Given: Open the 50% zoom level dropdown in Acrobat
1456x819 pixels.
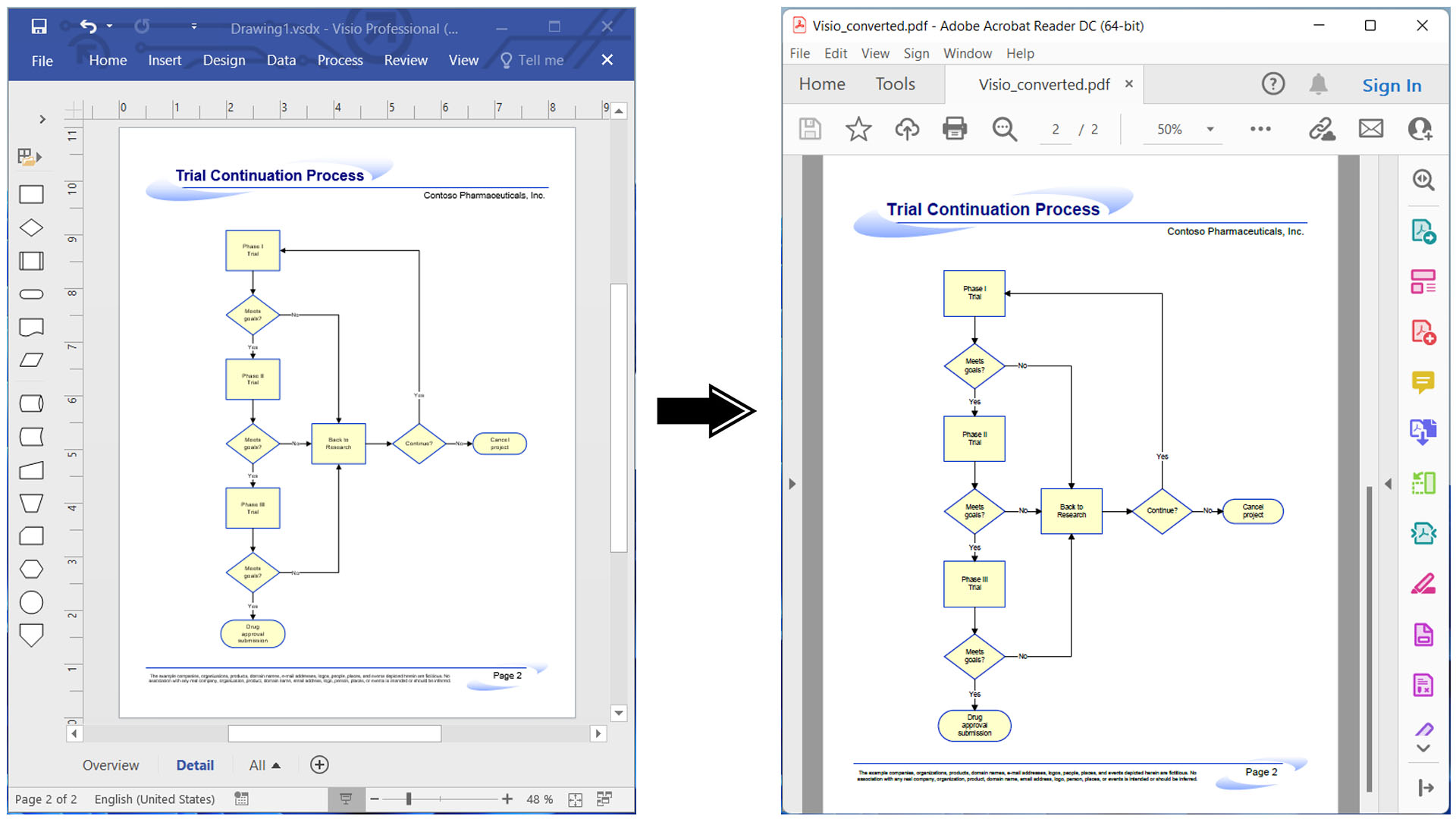Looking at the screenshot, I should click(1209, 129).
